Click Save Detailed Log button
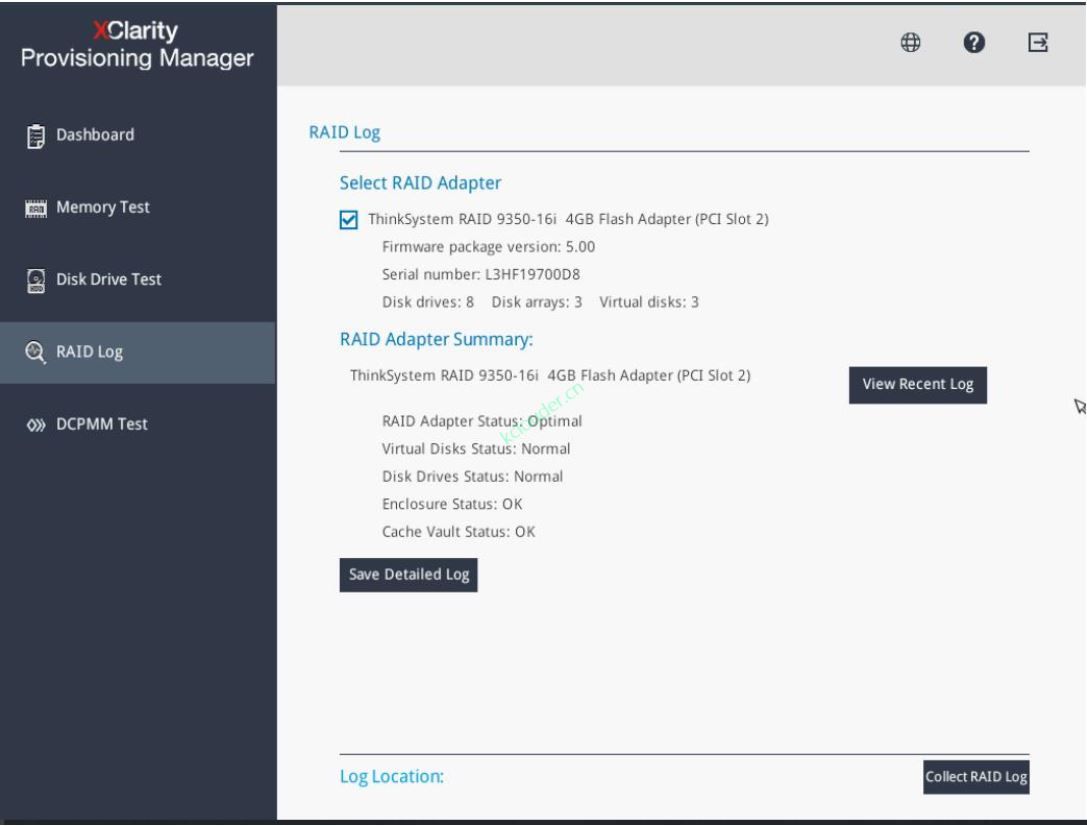Image resolution: width=1087 pixels, height=826 pixels. [x=408, y=574]
